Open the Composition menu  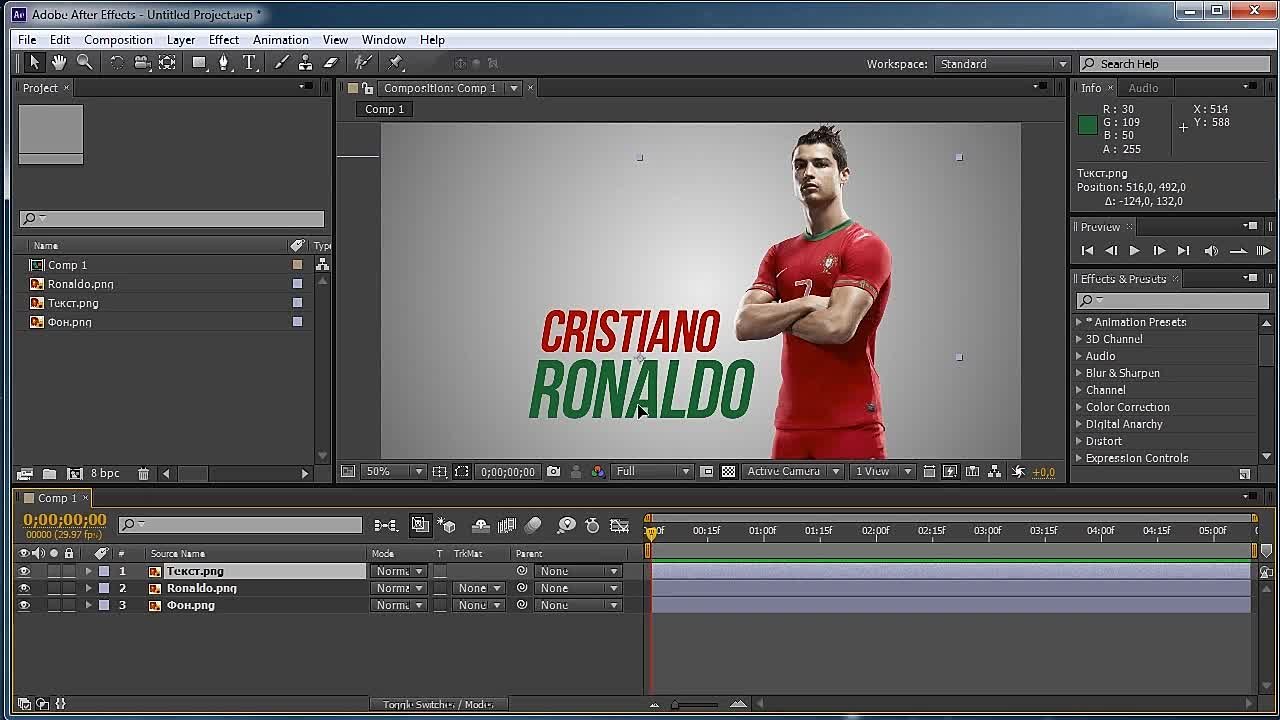[x=118, y=40]
